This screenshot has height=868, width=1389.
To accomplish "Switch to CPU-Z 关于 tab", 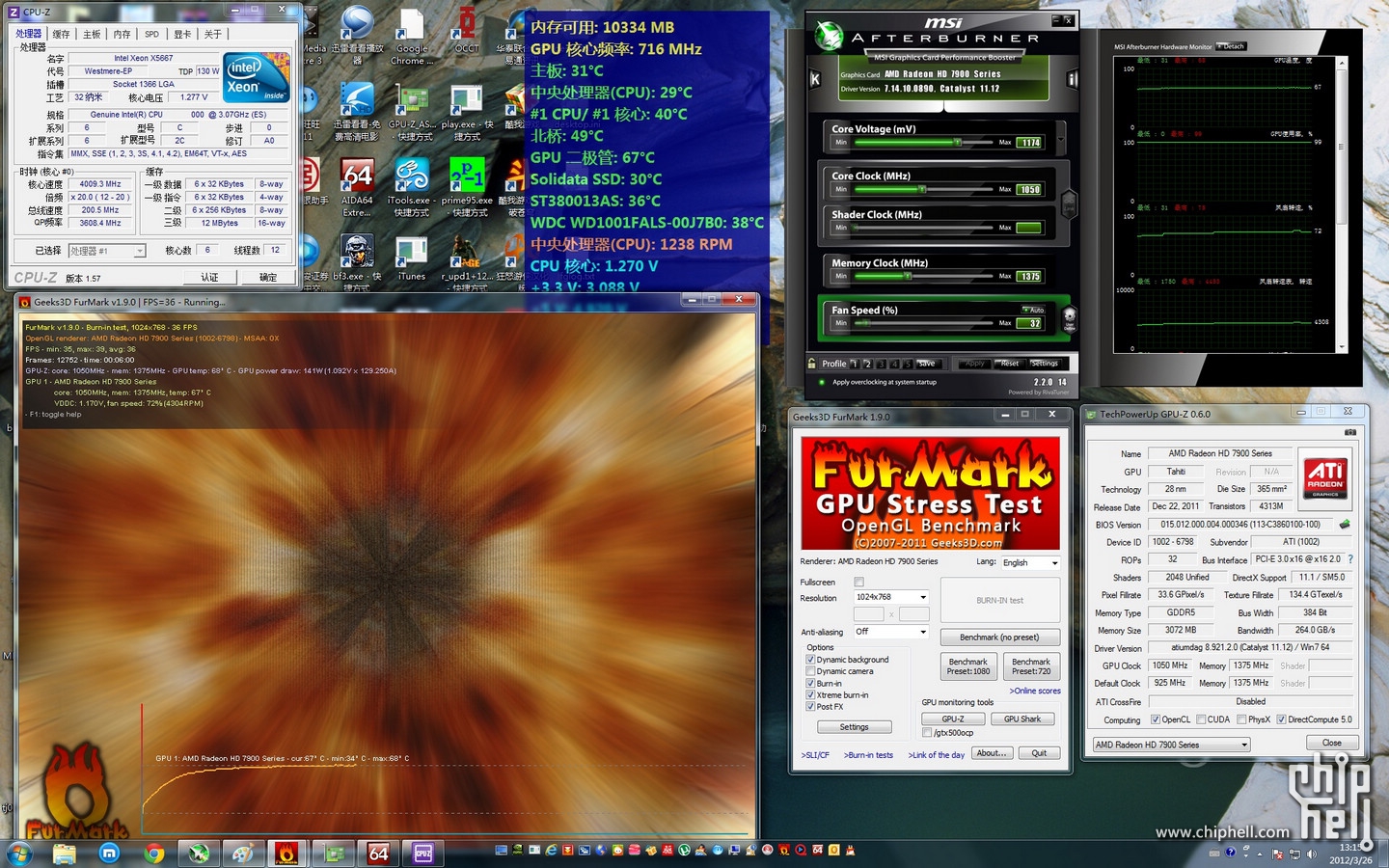I will 213,34.
